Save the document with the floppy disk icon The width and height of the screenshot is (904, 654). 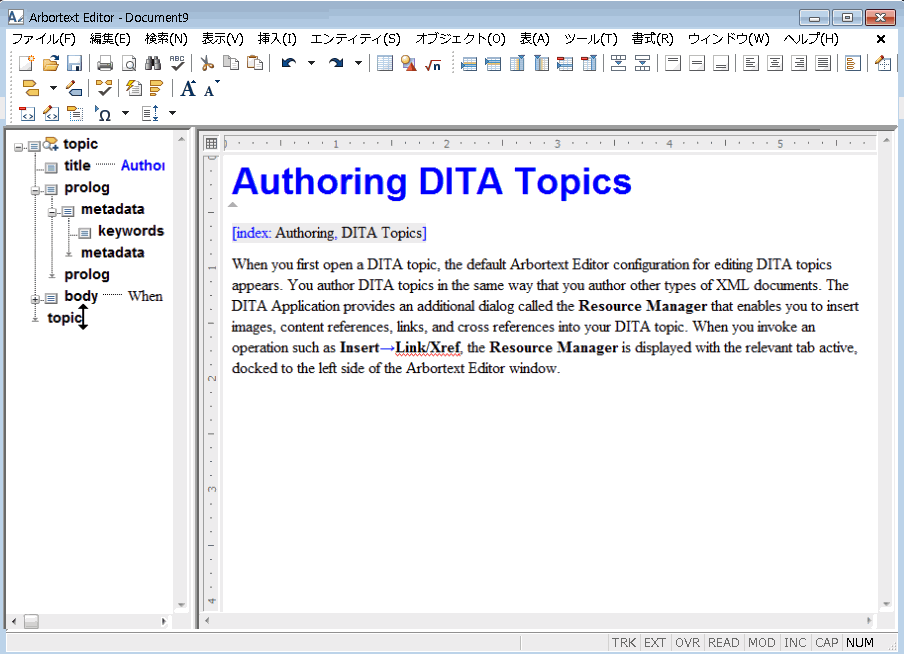coord(74,63)
